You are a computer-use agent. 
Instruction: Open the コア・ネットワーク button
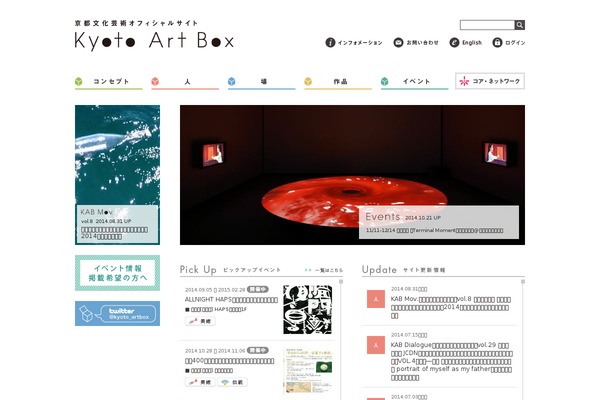490,81
